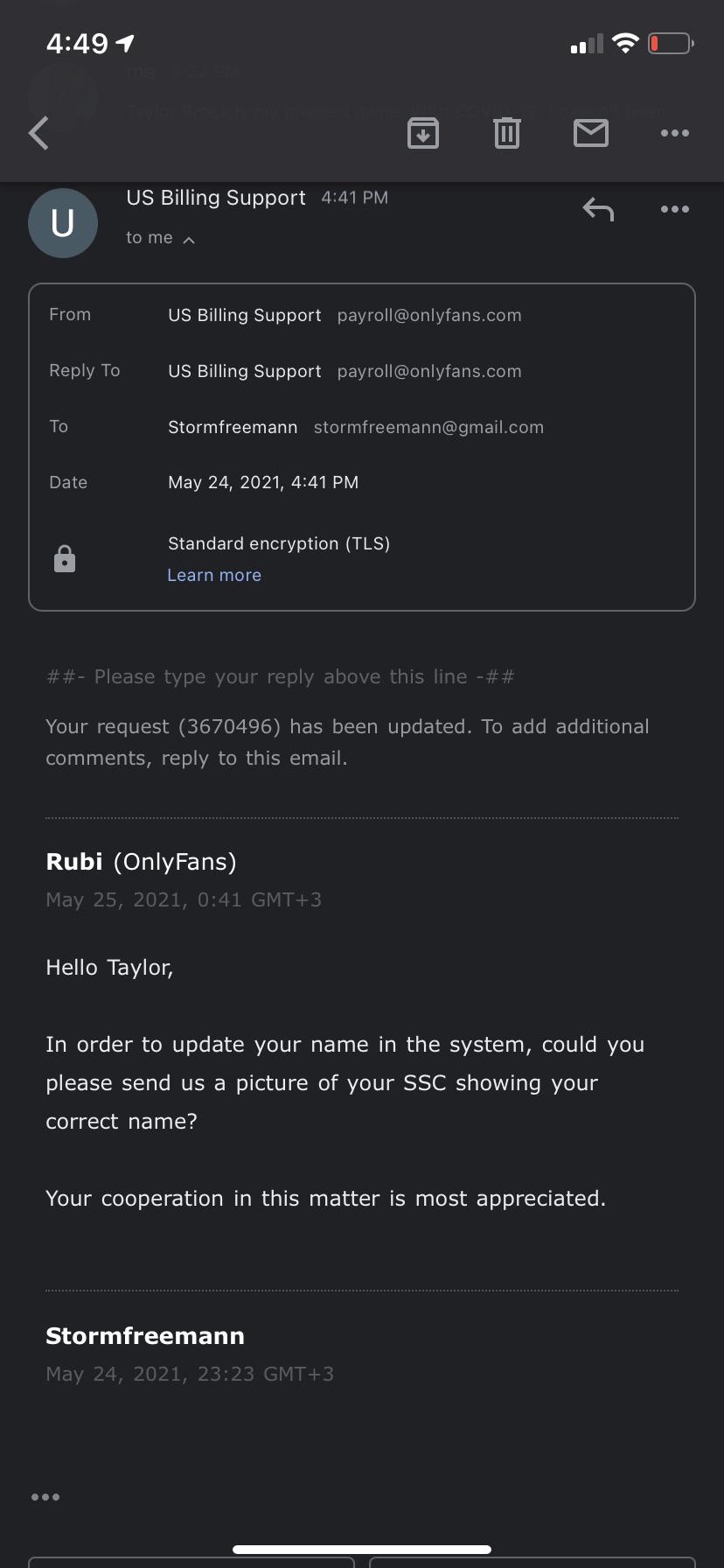Open the Learn more encryption link
Image resolution: width=724 pixels, height=1568 pixels.
[214, 575]
